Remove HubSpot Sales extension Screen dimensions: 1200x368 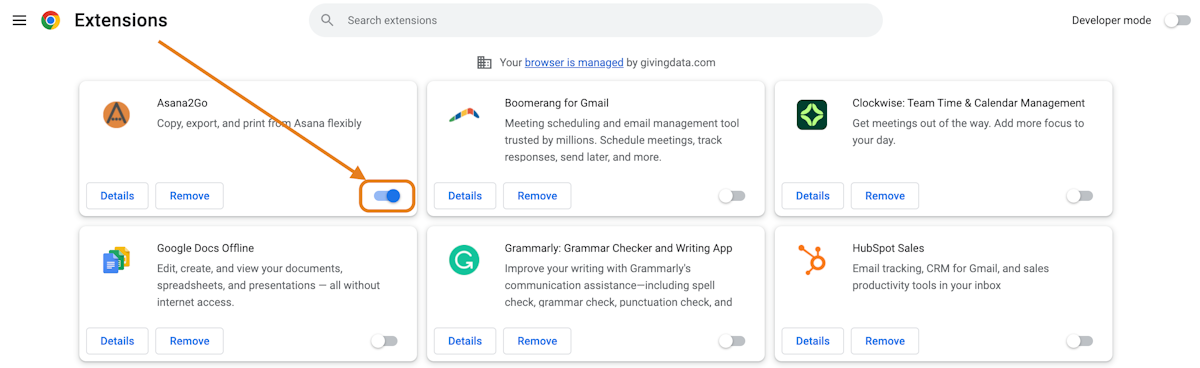(x=885, y=341)
